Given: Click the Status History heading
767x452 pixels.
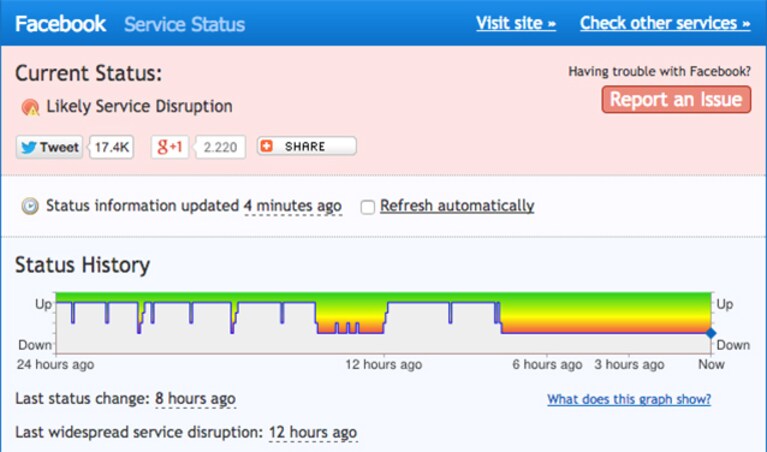Looking at the screenshot, I should [x=82, y=265].
